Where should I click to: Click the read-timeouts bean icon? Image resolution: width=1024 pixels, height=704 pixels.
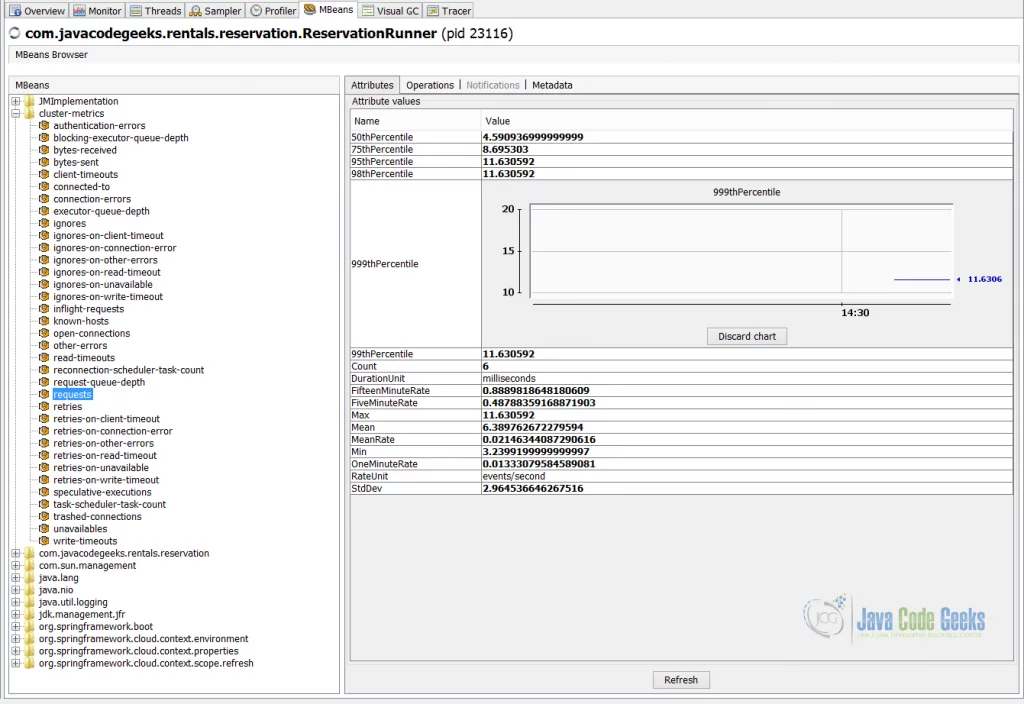(44, 357)
